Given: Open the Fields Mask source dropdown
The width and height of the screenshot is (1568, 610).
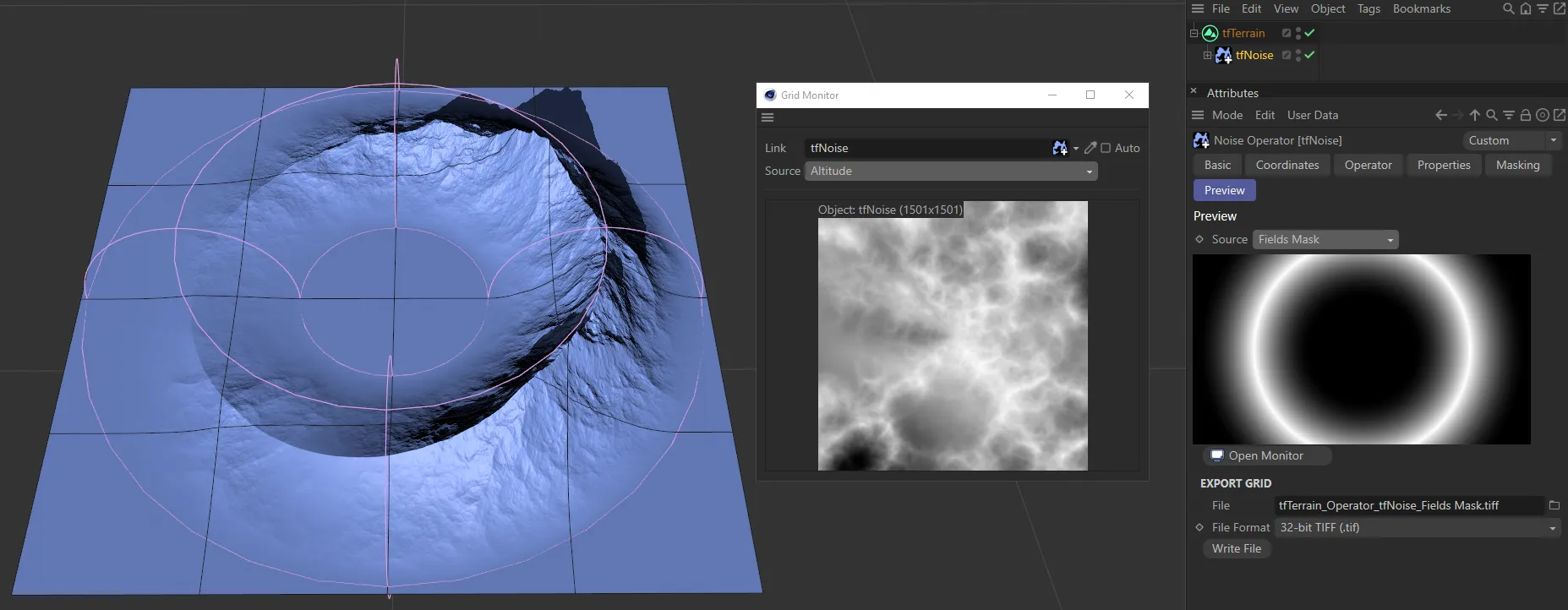Looking at the screenshot, I should tap(1325, 240).
